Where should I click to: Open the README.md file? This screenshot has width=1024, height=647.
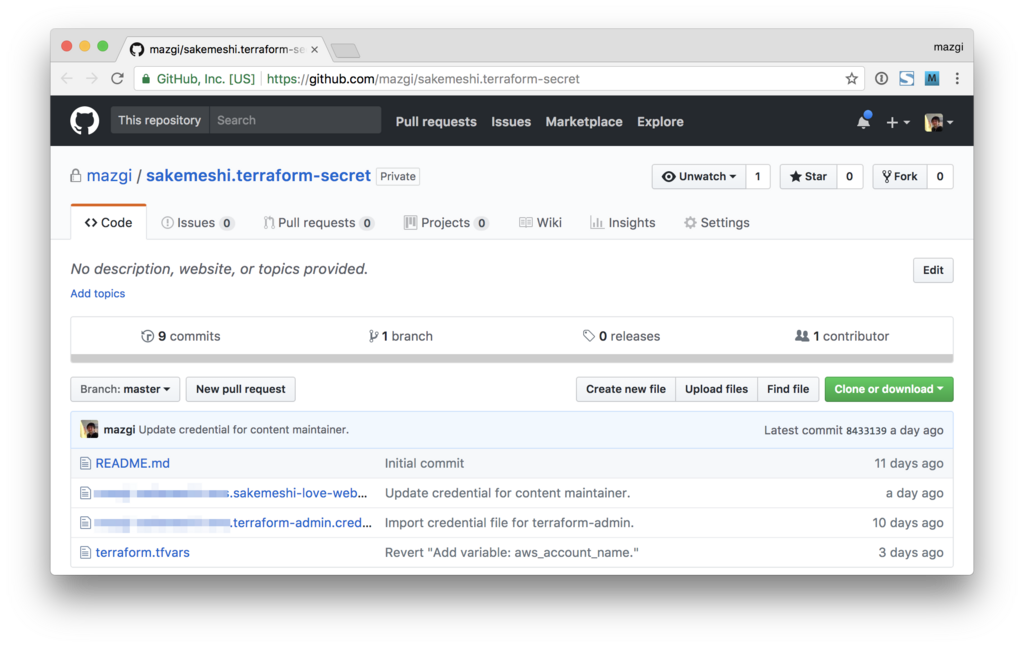(133, 464)
